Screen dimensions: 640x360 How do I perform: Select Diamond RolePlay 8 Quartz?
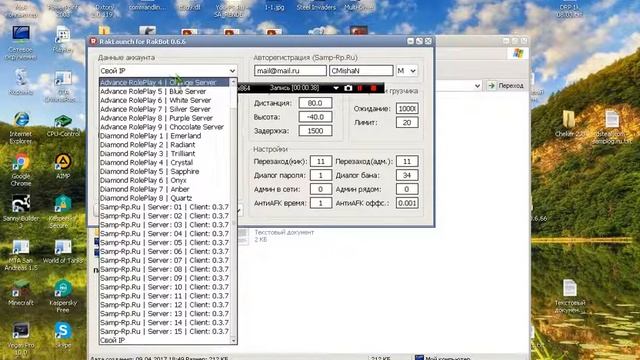click(164, 198)
